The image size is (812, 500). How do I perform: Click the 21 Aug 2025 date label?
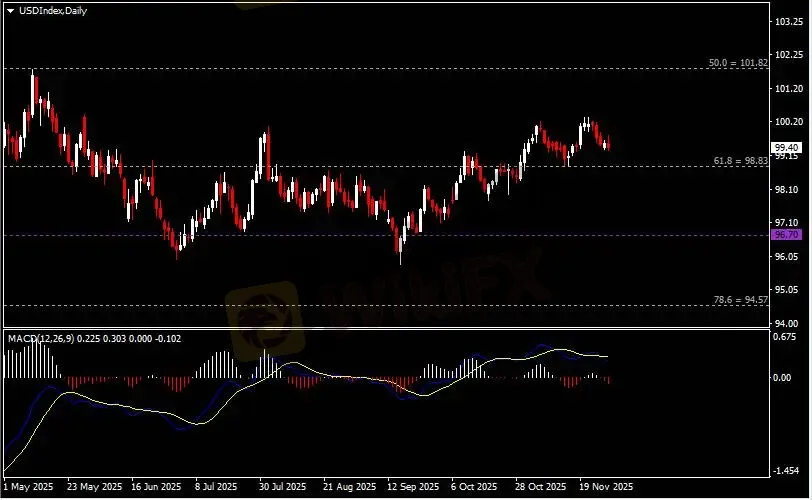coord(350,487)
